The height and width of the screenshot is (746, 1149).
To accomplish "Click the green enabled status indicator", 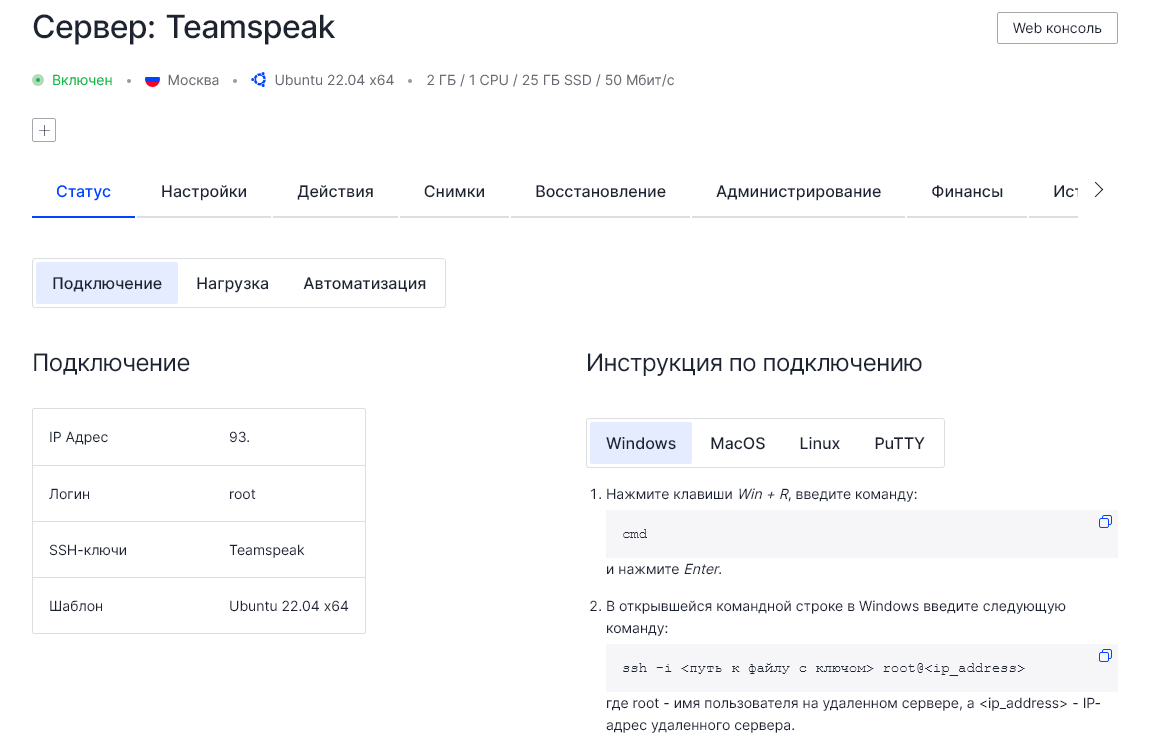I will 38,80.
